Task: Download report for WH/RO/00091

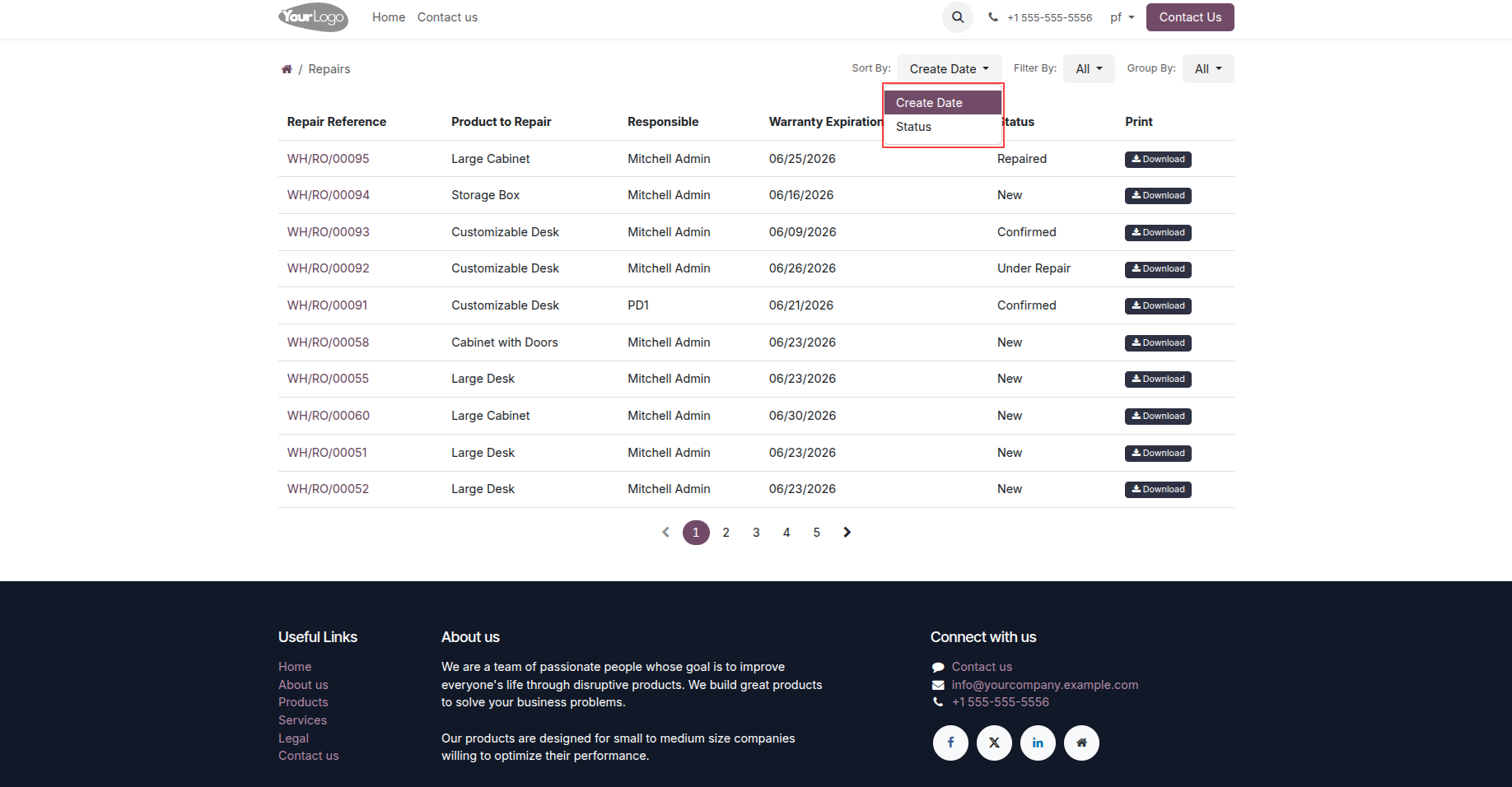Action: [x=1158, y=306]
